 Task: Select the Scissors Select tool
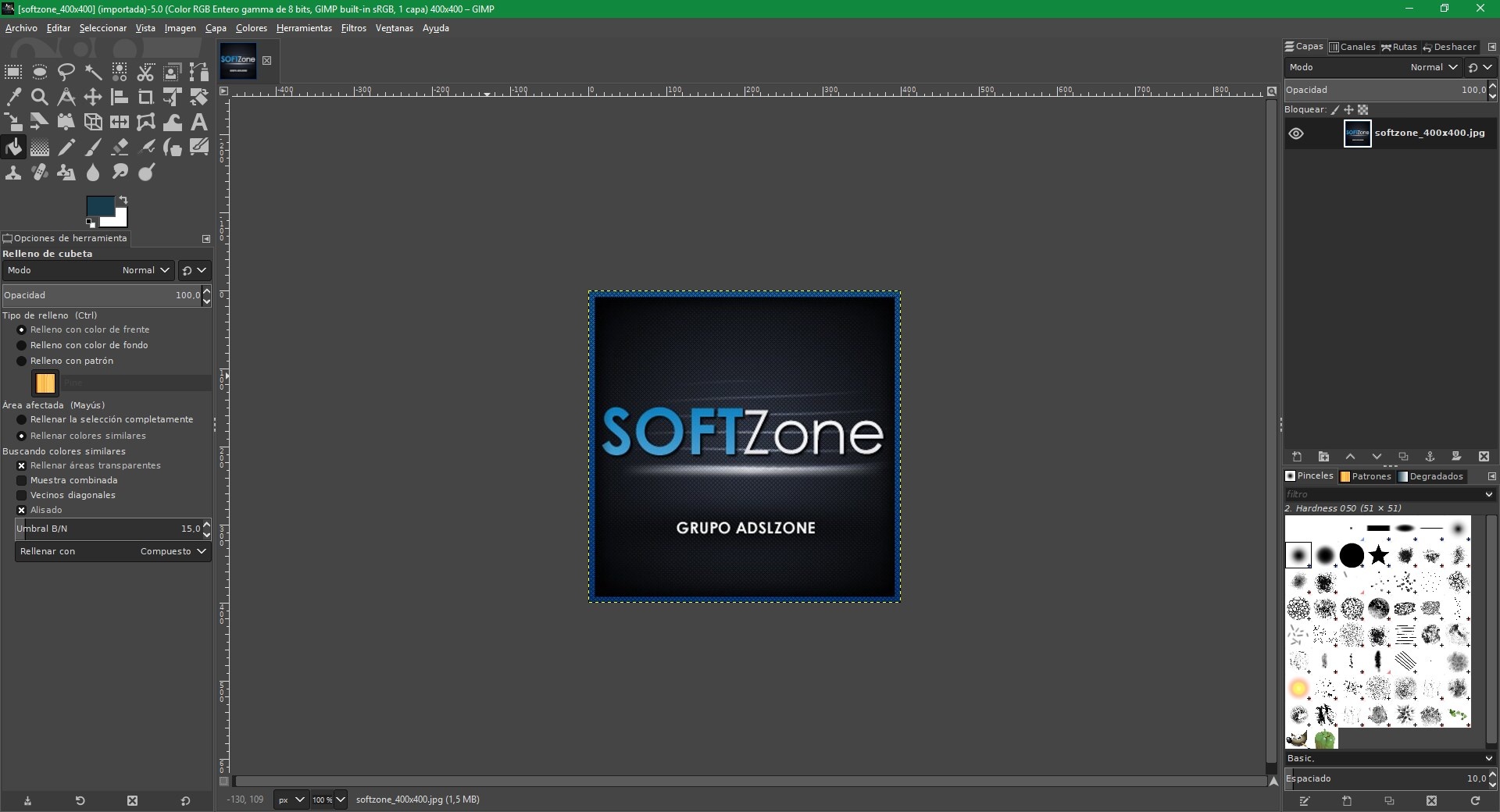point(146,73)
